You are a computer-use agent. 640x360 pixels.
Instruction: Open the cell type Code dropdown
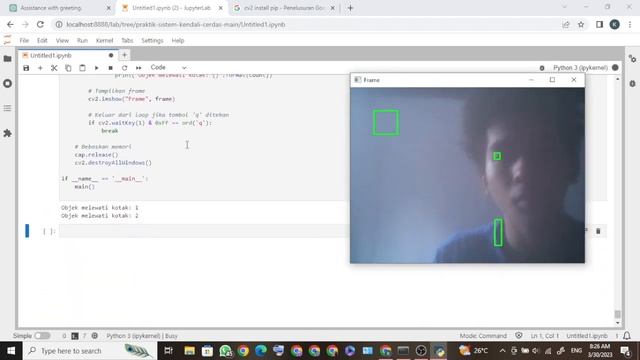click(x=168, y=67)
